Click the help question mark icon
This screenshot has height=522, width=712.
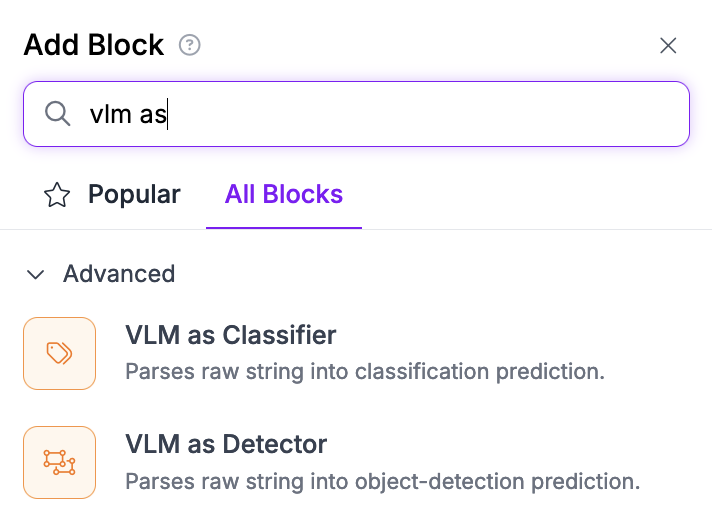pyautogui.click(x=189, y=45)
